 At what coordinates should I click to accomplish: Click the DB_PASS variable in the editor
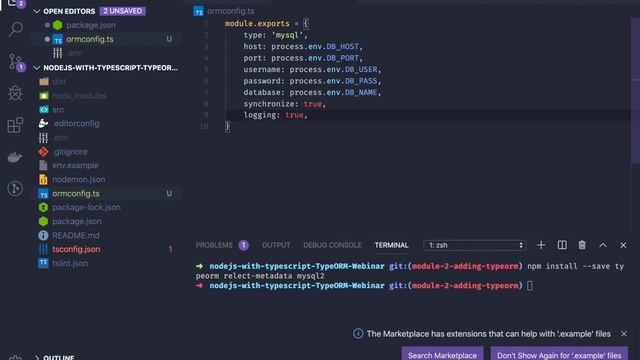pos(361,81)
